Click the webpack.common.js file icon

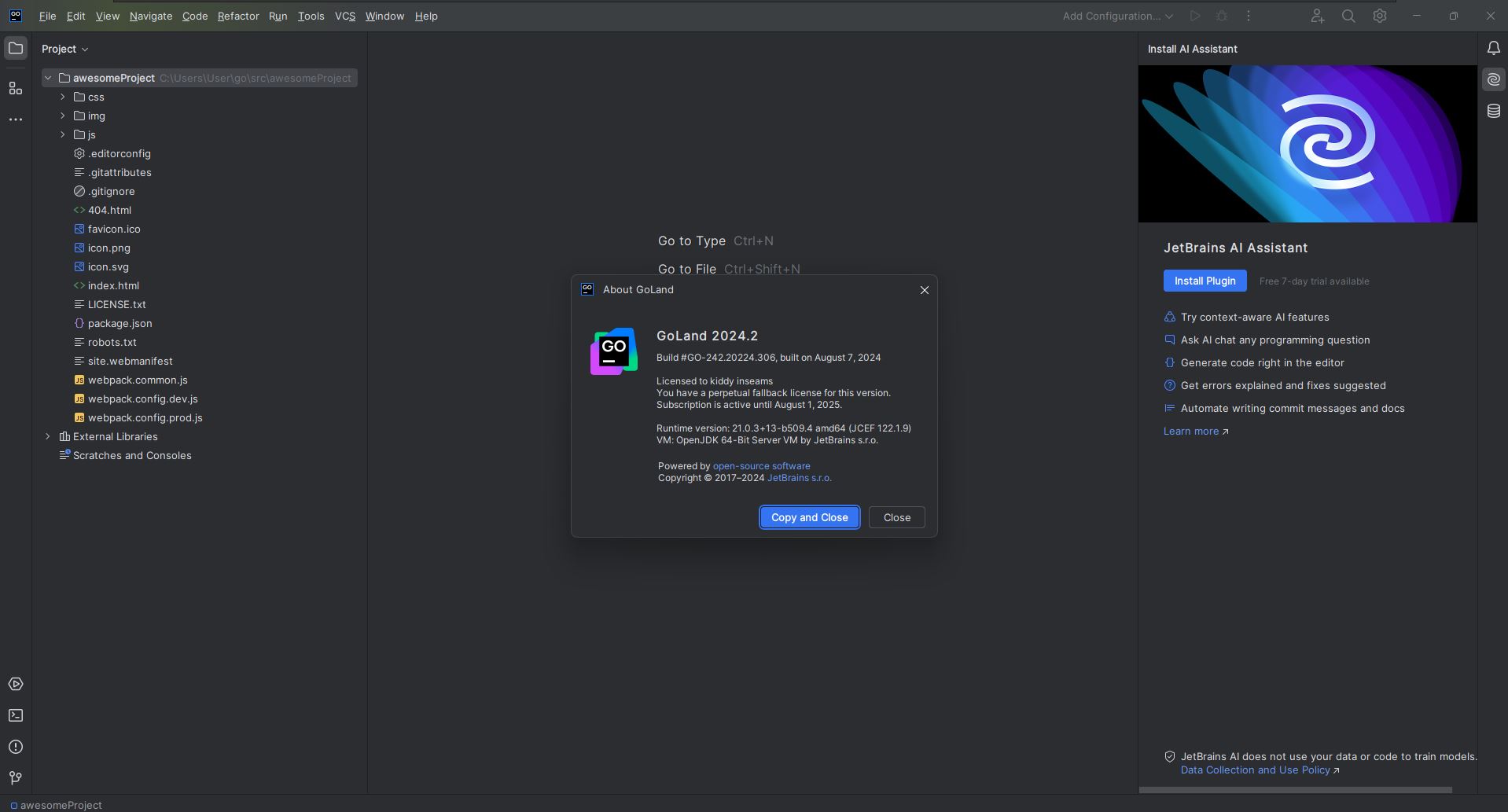pyautogui.click(x=79, y=380)
